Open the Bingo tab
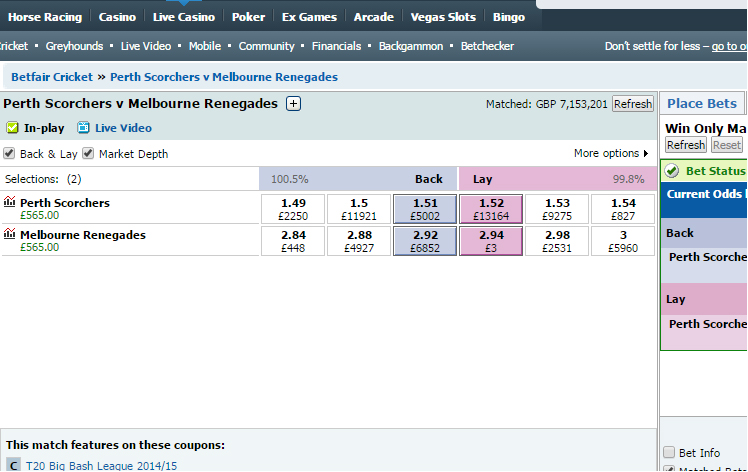The width and height of the screenshot is (748, 472). point(509,17)
